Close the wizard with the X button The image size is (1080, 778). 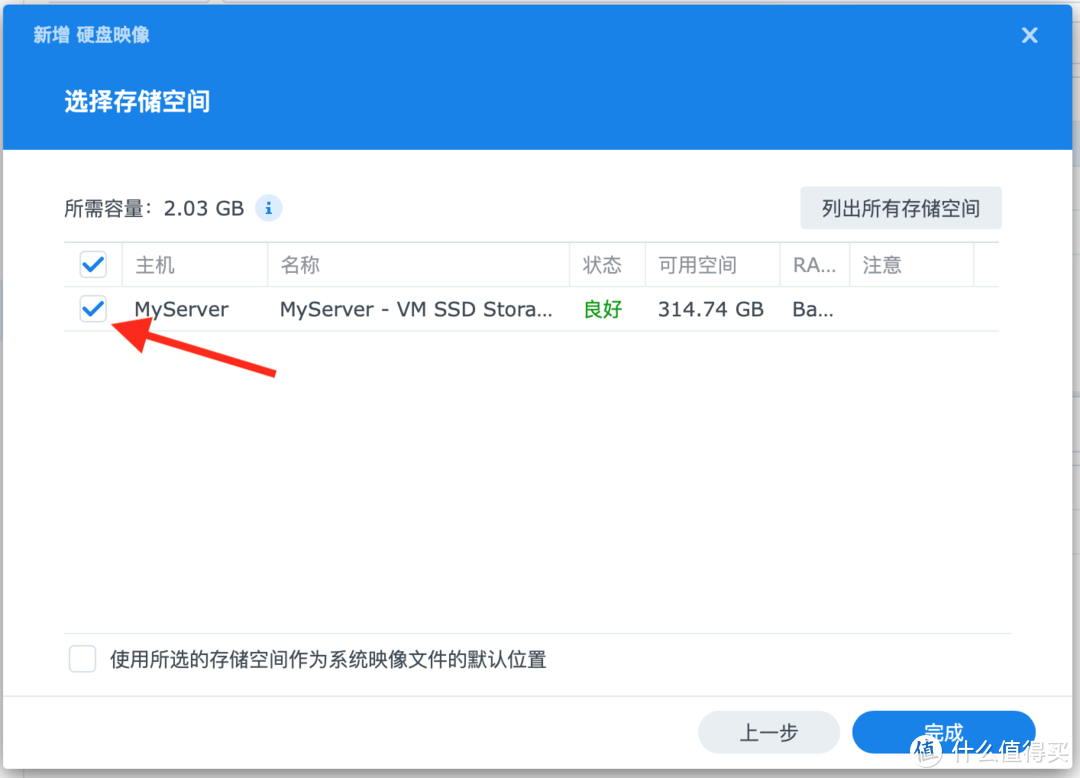click(1029, 35)
